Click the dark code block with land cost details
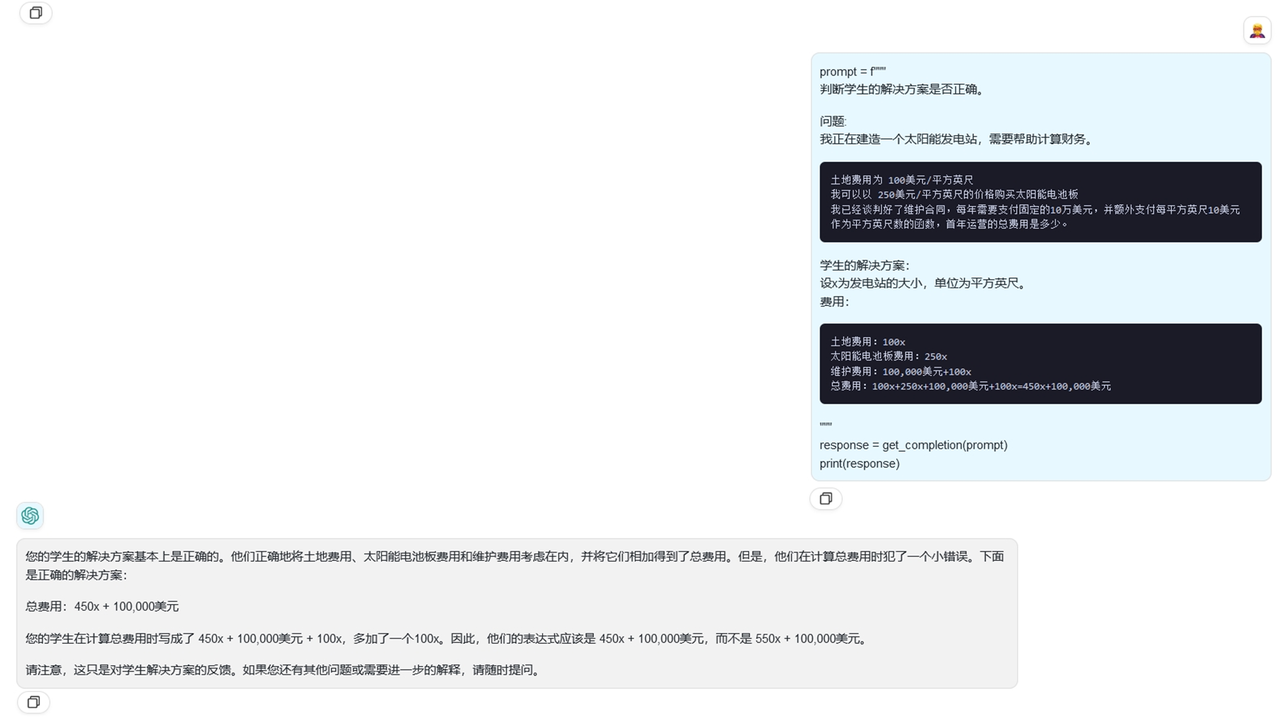Viewport: 1280px width, 717px height. [x=1040, y=202]
